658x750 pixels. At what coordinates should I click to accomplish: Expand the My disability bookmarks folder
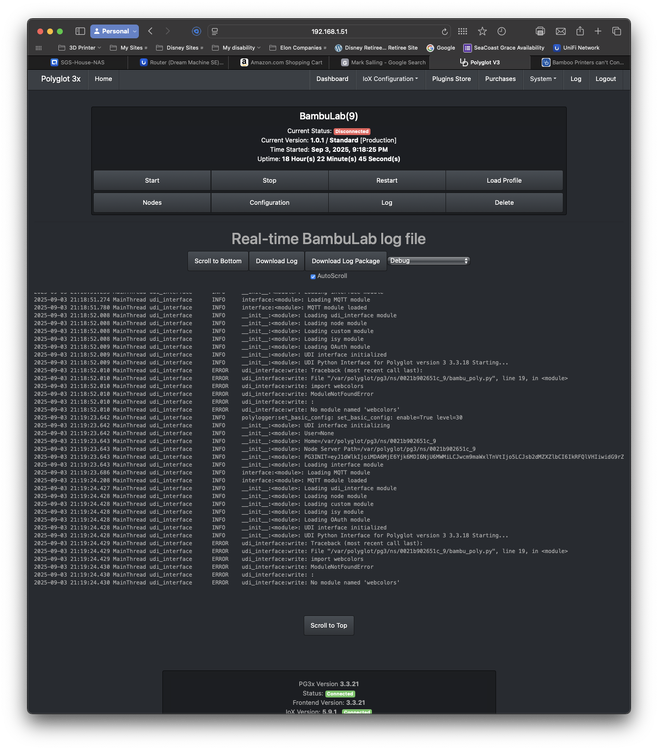click(x=236, y=48)
